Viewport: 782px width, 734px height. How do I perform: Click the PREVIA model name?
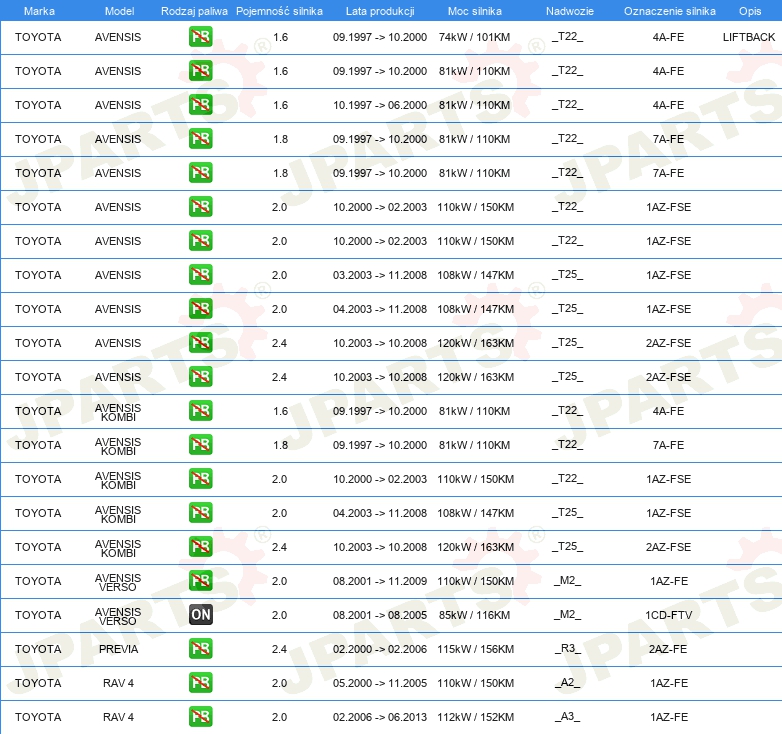(x=118, y=649)
